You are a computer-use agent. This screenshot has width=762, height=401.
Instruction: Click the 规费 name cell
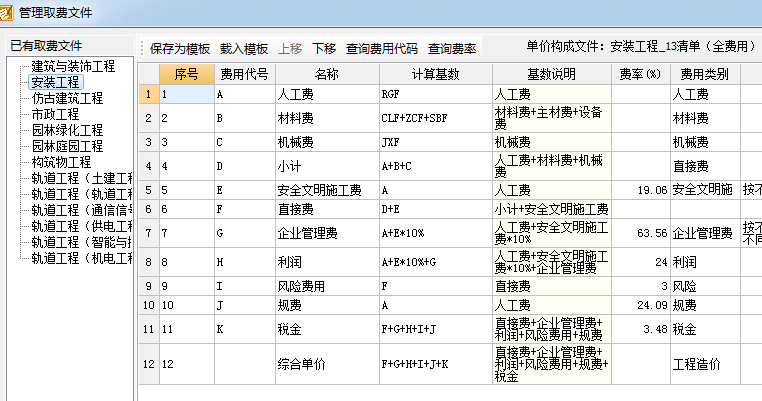click(327, 305)
